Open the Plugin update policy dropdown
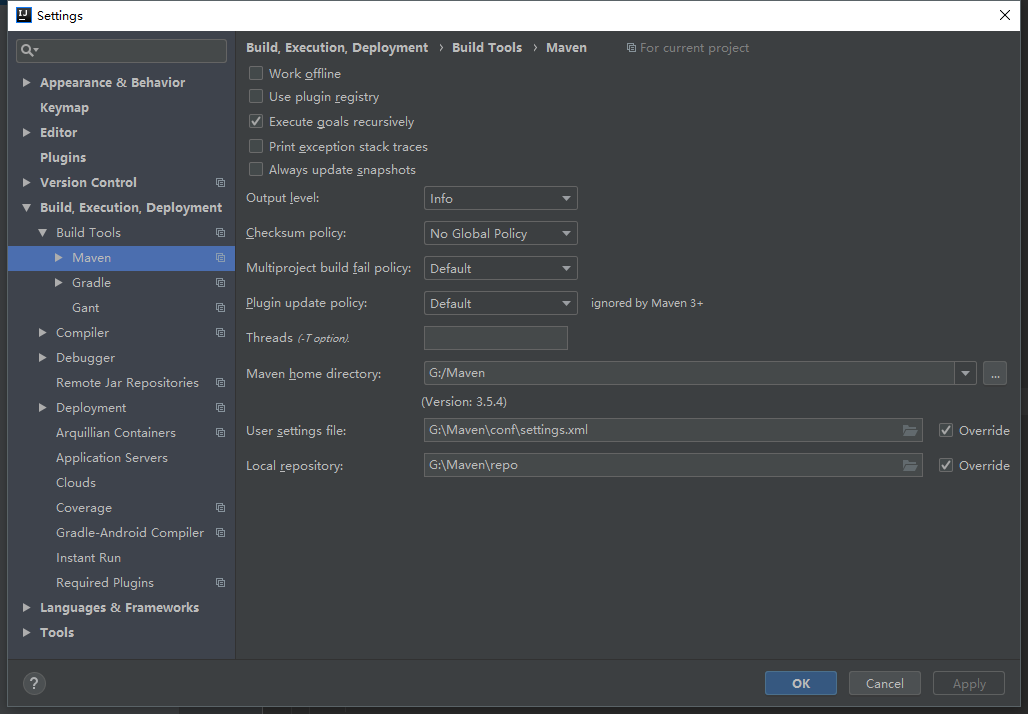1028x714 pixels. (x=500, y=303)
